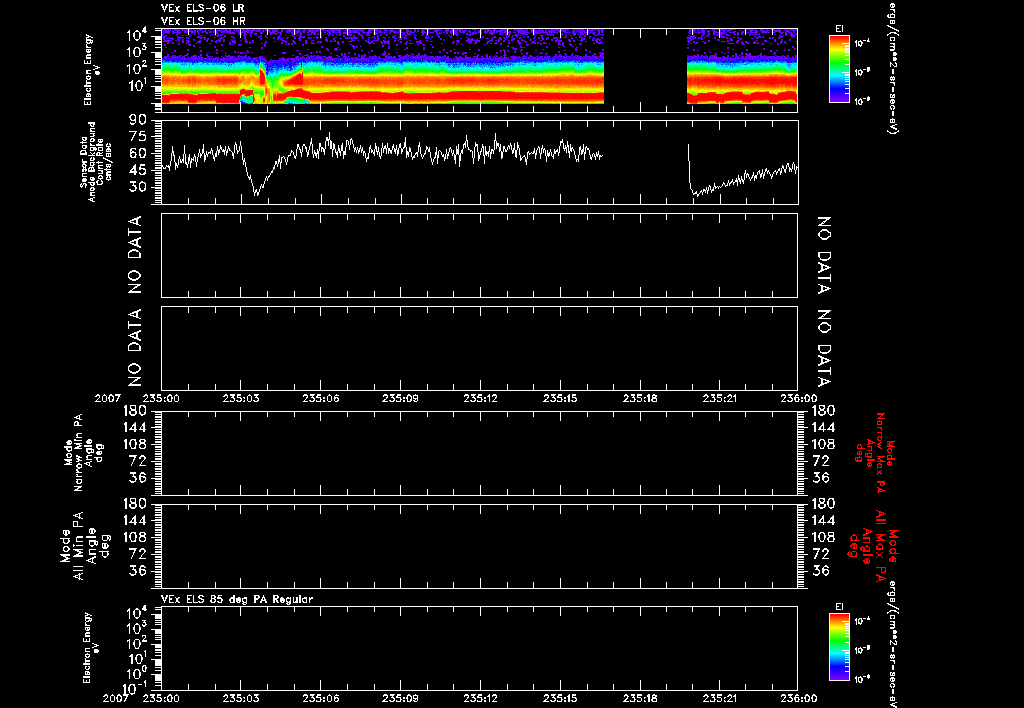
Task: Click the 235:09 label on the bottom time axis
Action: tap(400, 698)
